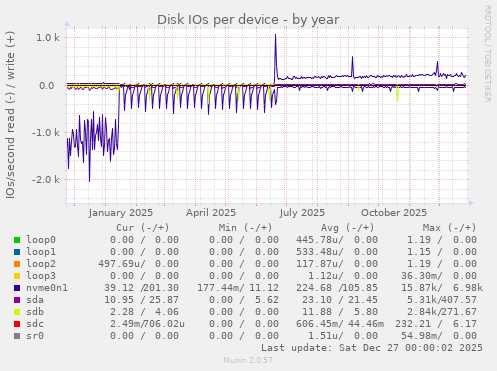Click the 1.0 k y-axis label
The width and height of the screenshot is (497, 371).
pyautogui.click(x=48, y=38)
